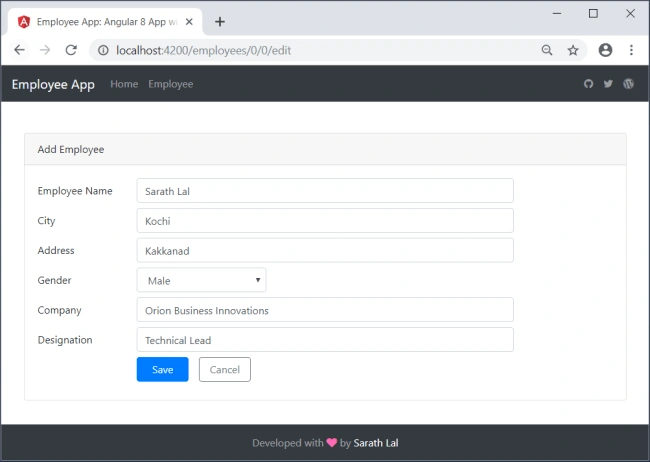Close the Chrome window
The width and height of the screenshot is (650, 462).
(x=630, y=14)
